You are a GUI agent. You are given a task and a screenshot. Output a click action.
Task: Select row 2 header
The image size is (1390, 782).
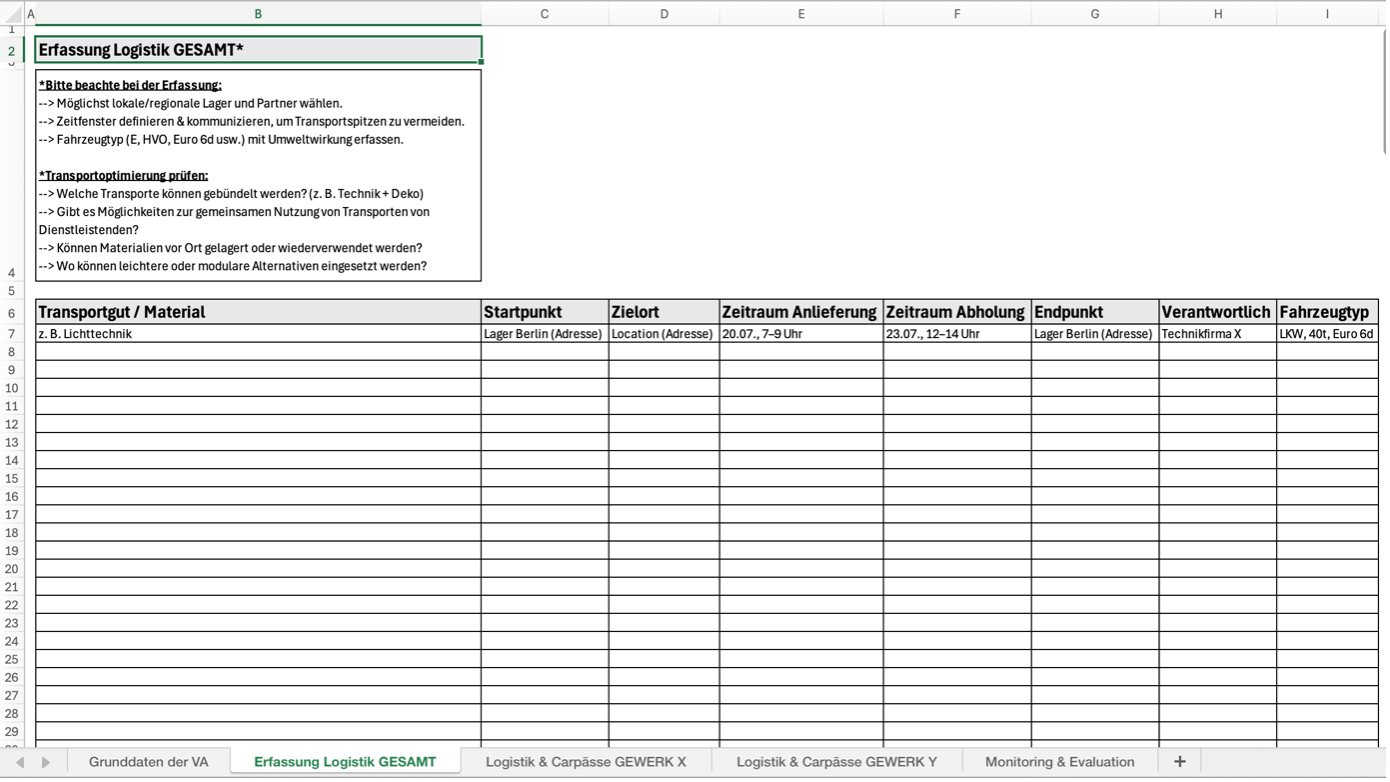(12, 50)
